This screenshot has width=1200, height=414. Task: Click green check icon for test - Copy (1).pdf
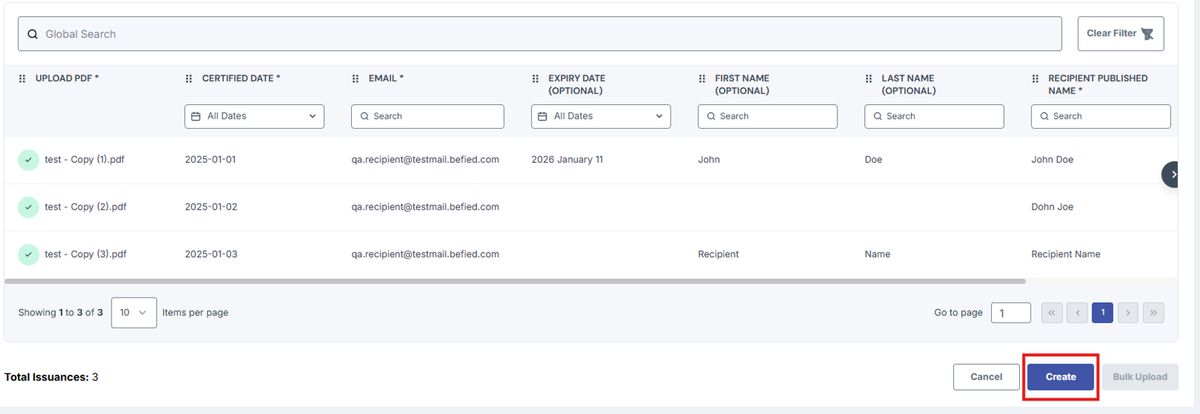28,159
